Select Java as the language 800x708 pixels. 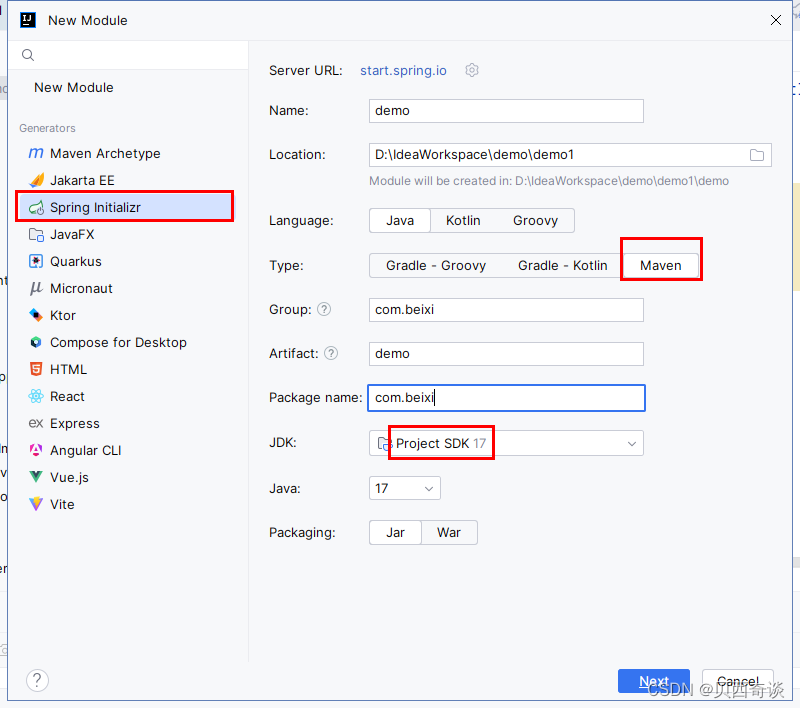pyautogui.click(x=400, y=220)
